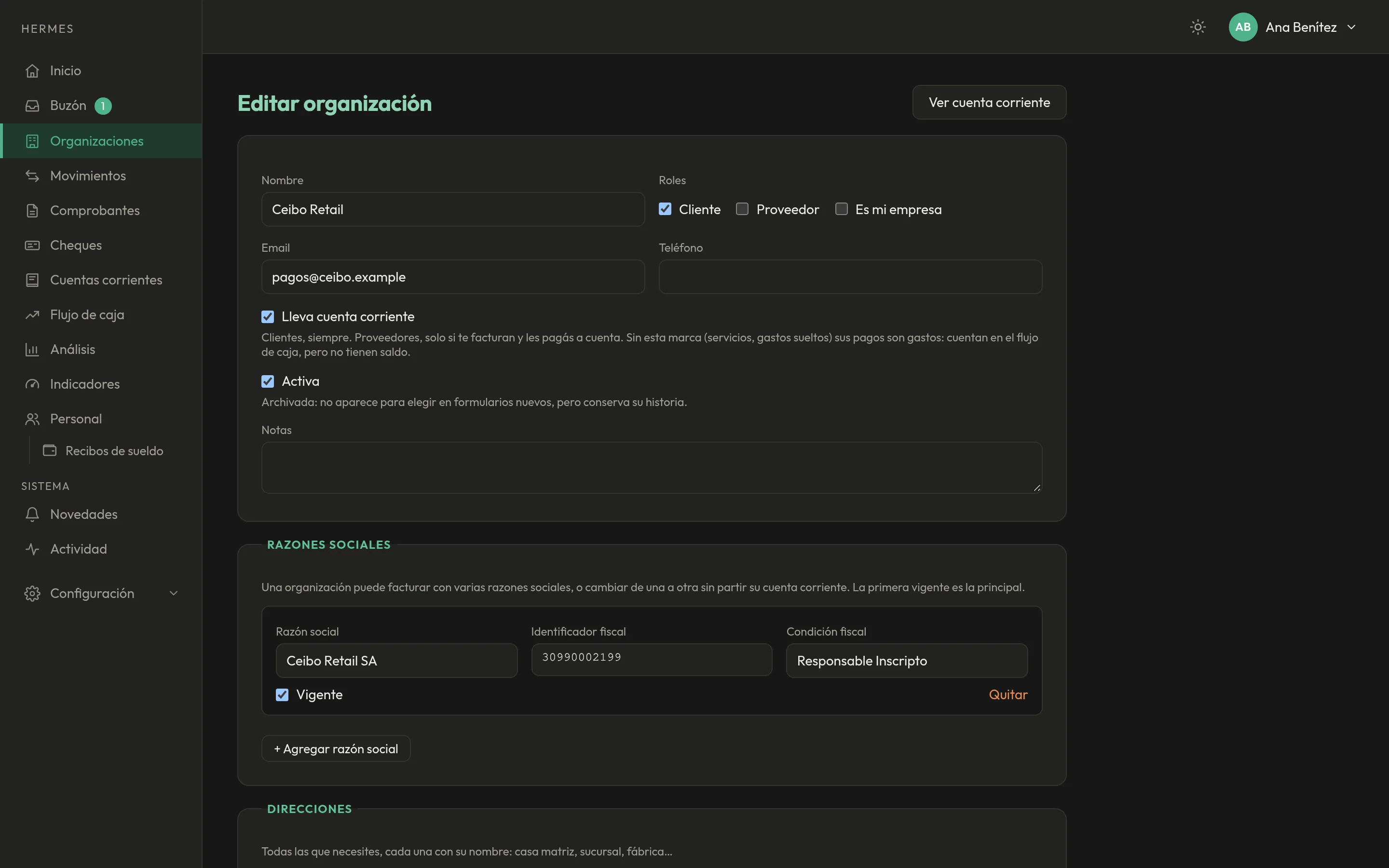This screenshot has height=868, width=1389.
Task: Click + Agregar razón social button
Action: click(x=336, y=748)
